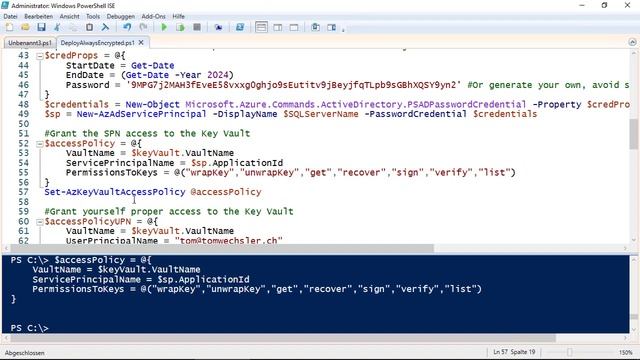Close the DeployAlwaysEncrypted.ps1 tab

(141, 42)
